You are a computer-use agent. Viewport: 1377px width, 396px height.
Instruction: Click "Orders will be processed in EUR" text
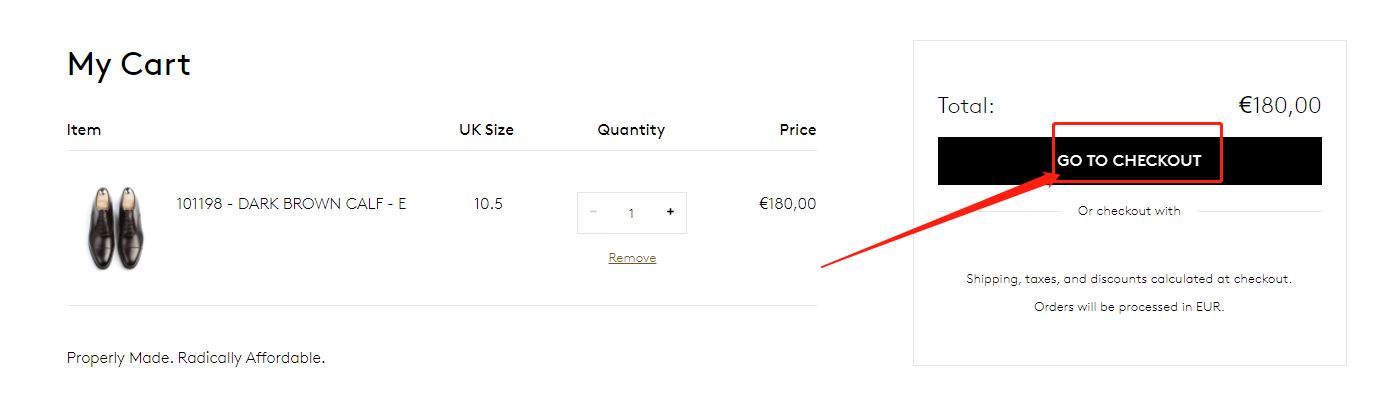coord(1129,307)
